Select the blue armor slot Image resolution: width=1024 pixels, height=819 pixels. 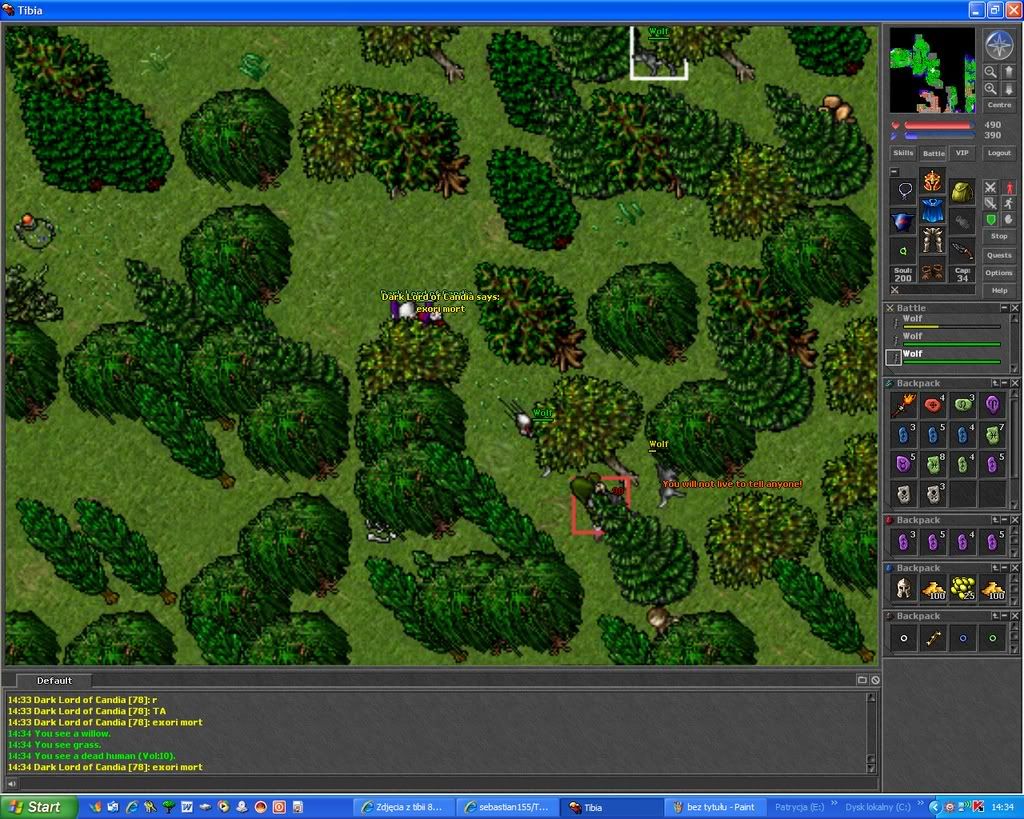coord(933,210)
